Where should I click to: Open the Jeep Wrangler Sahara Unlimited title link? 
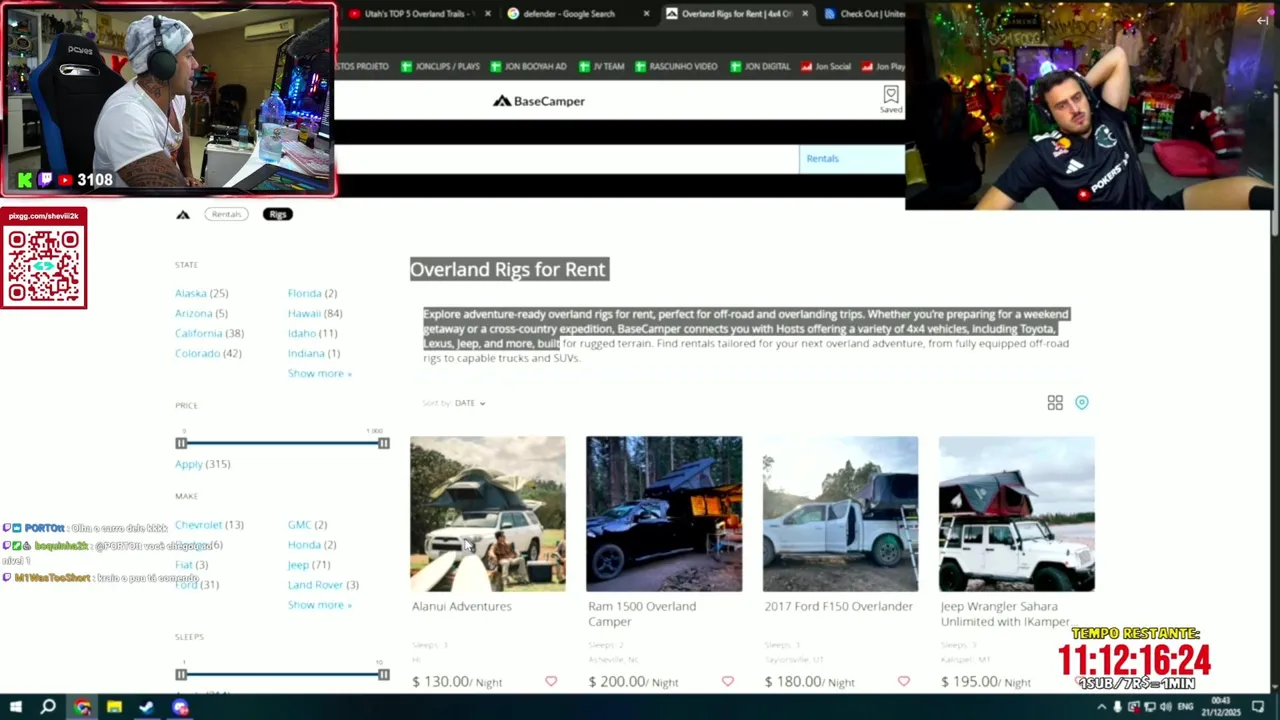pos(1005,614)
